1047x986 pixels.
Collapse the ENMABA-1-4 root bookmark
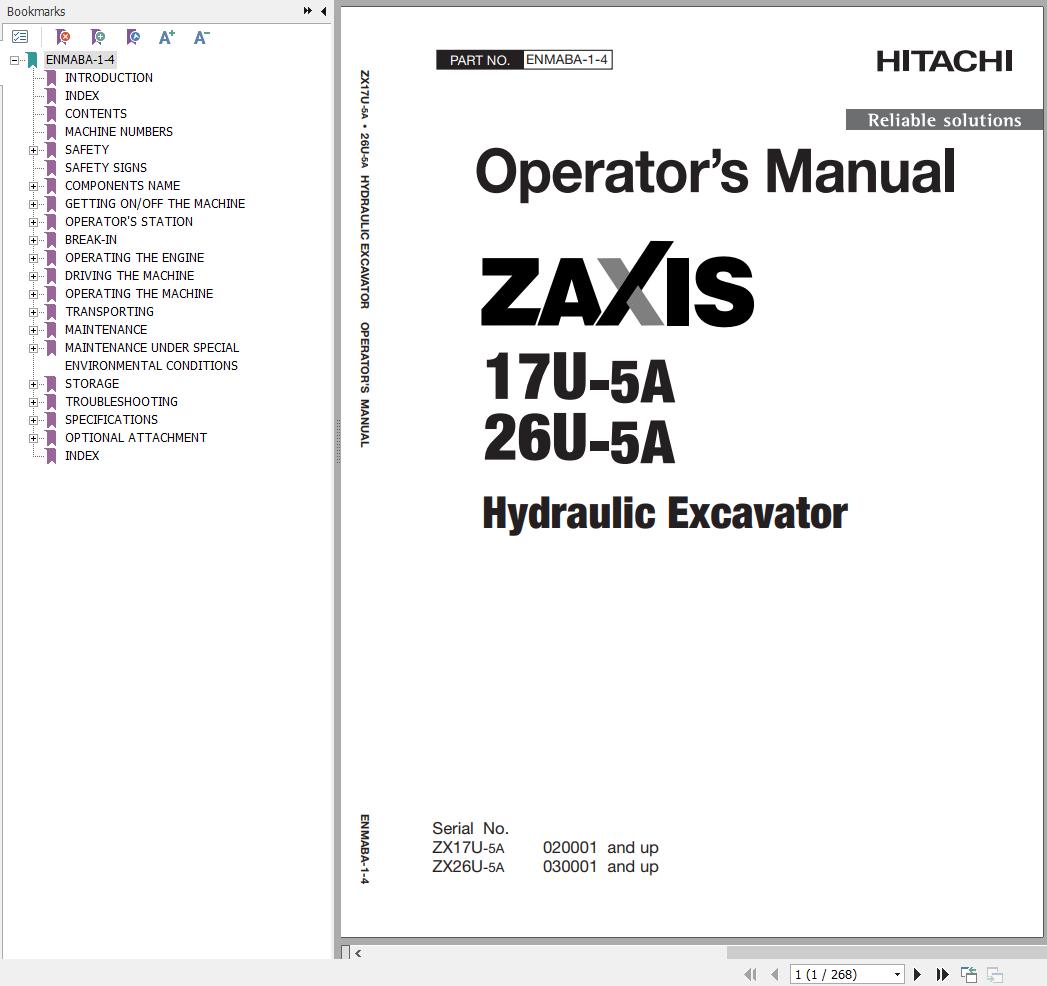click(14, 60)
